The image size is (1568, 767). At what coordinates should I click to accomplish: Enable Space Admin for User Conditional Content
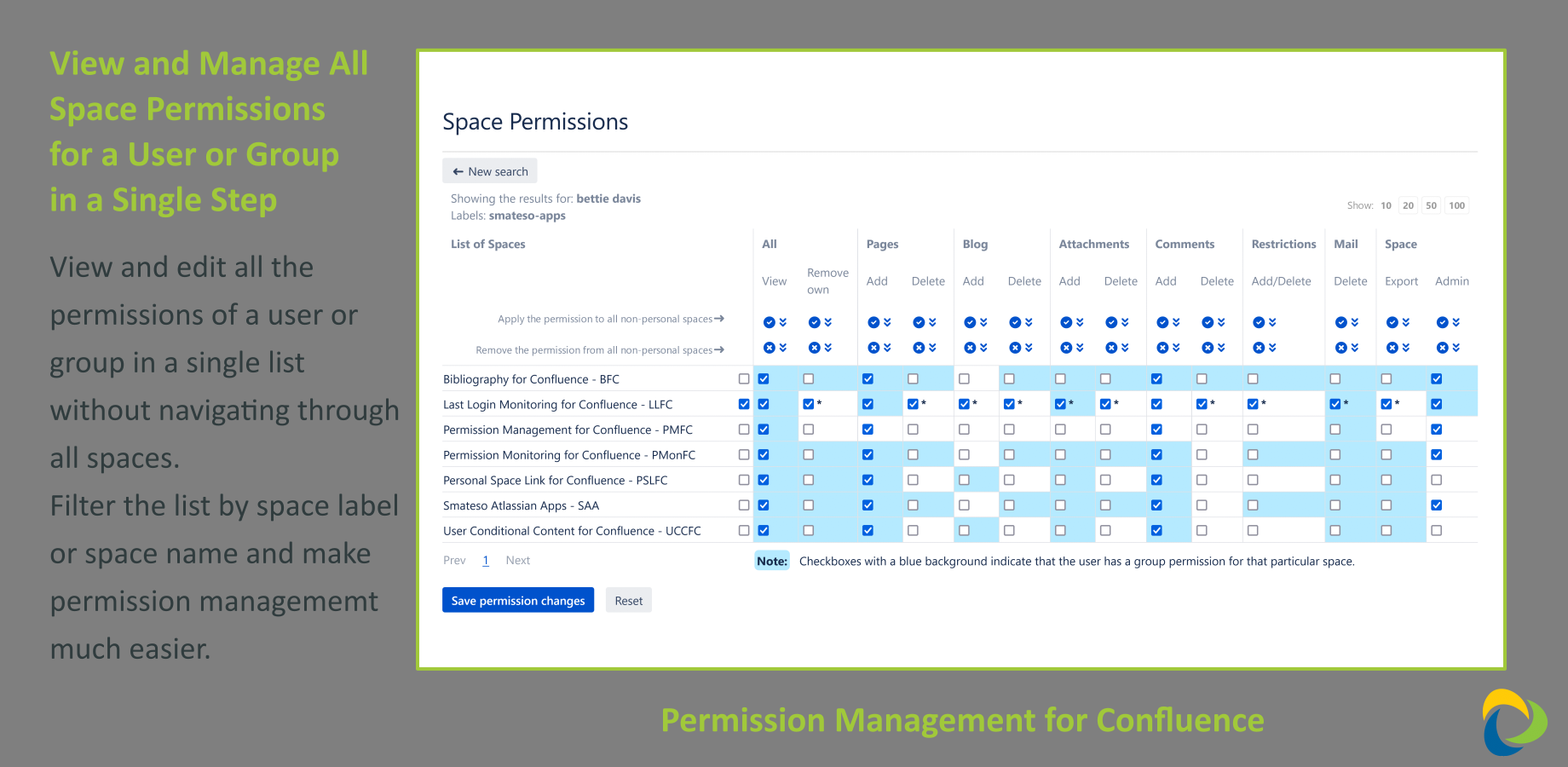tap(1437, 530)
